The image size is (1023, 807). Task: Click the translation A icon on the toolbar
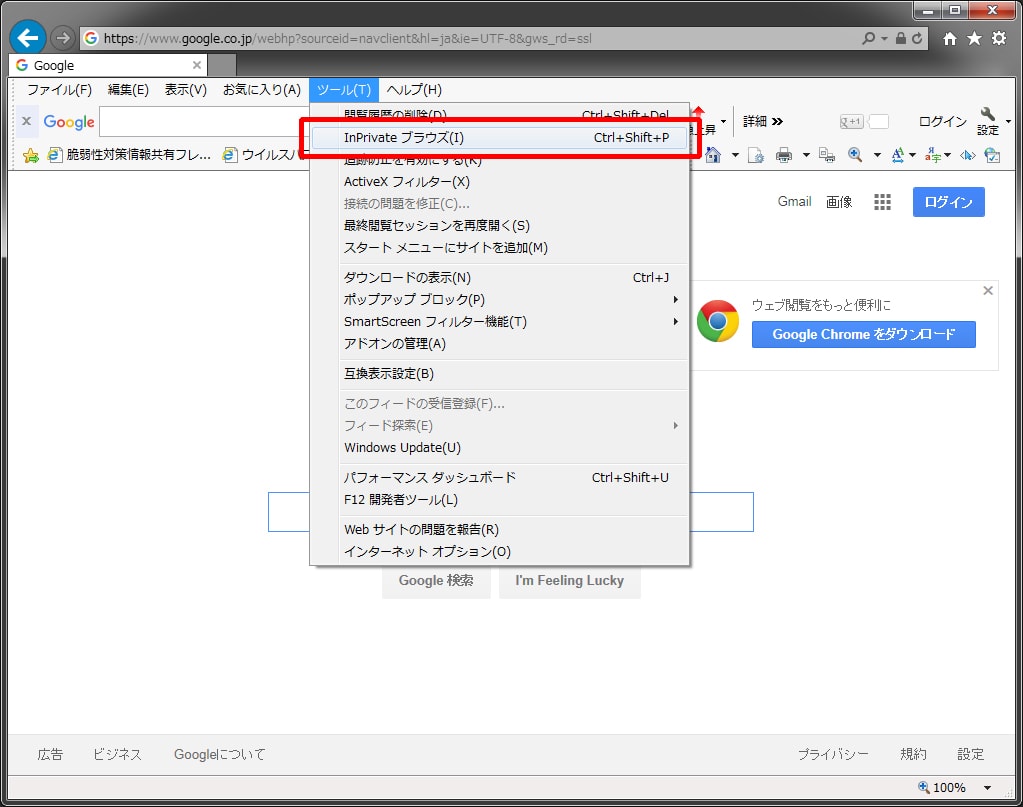[x=897, y=155]
